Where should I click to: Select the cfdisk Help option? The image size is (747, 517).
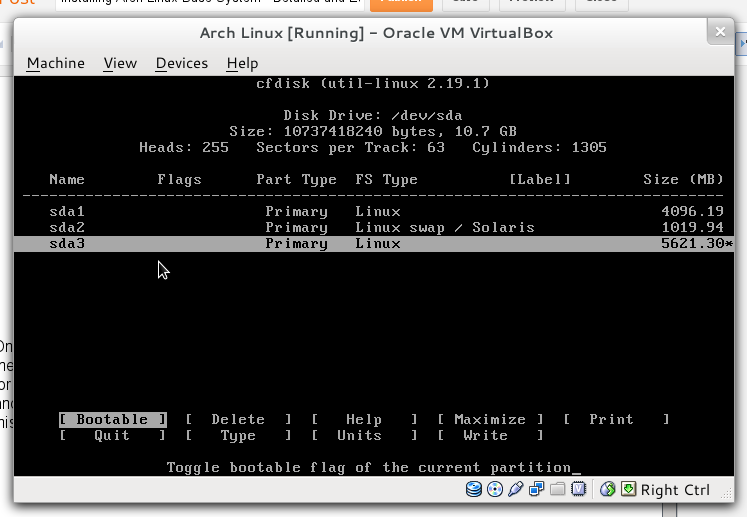click(364, 419)
